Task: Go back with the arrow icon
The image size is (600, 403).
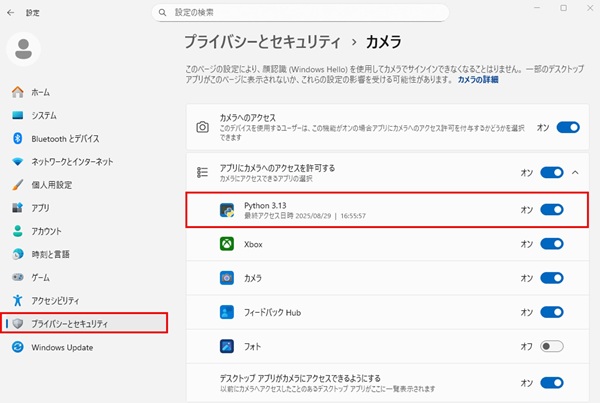Action: 10,13
